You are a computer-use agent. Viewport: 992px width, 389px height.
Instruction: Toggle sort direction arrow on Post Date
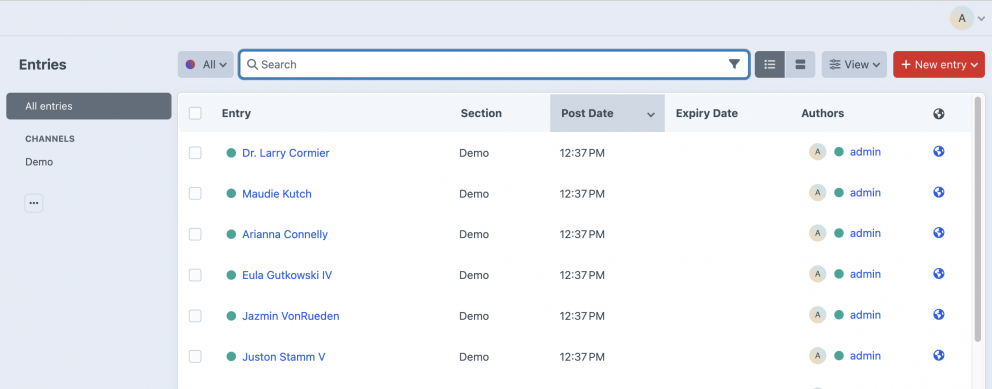(650, 114)
